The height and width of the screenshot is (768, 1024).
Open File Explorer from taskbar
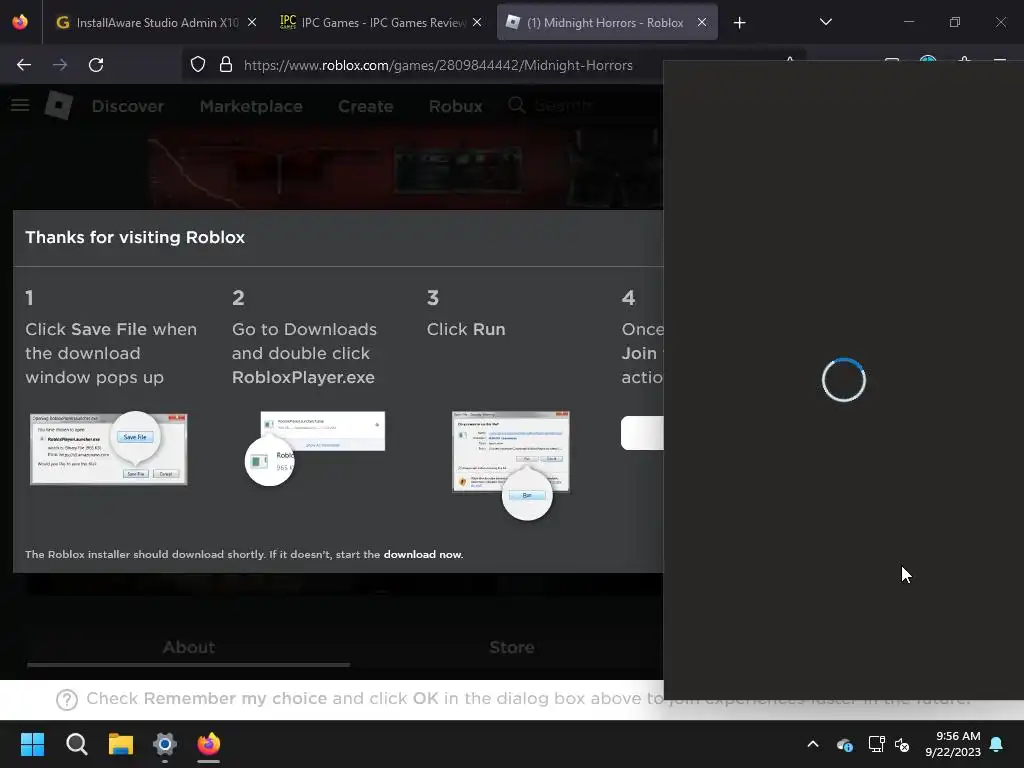(x=121, y=744)
